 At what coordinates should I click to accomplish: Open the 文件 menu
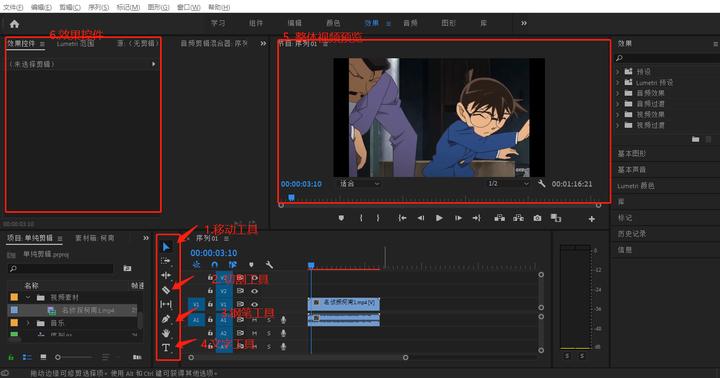click(13, 7)
